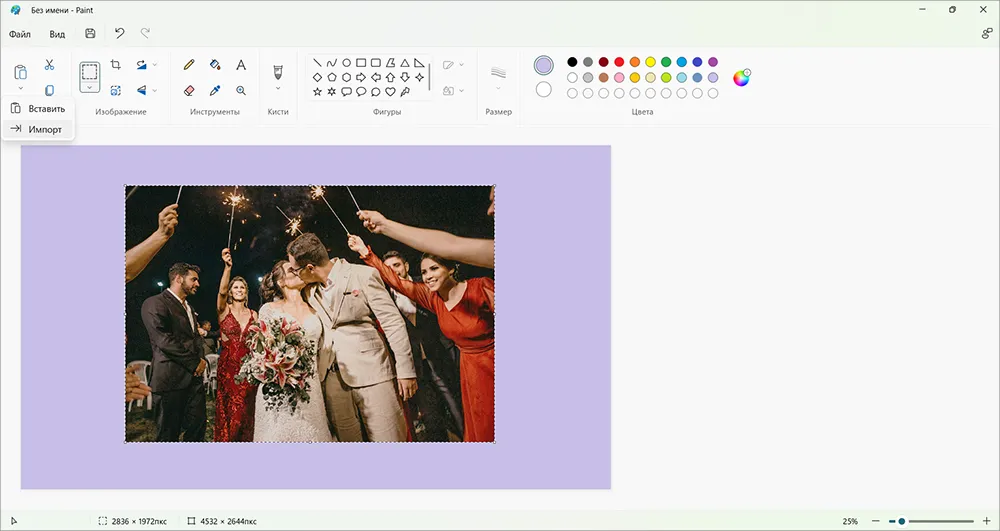
Task: Select the Magnifier zoom tool
Action: (x=241, y=91)
